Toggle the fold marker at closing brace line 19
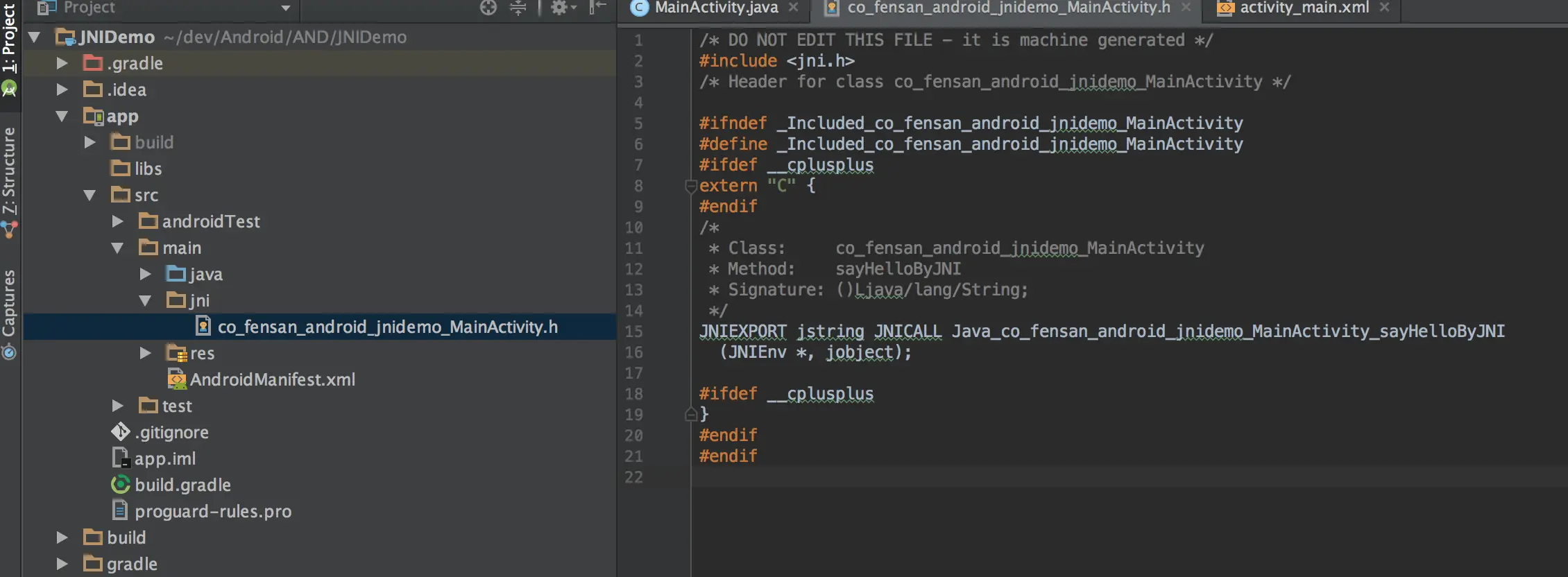The width and height of the screenshot is (1568, 577). 690,415
